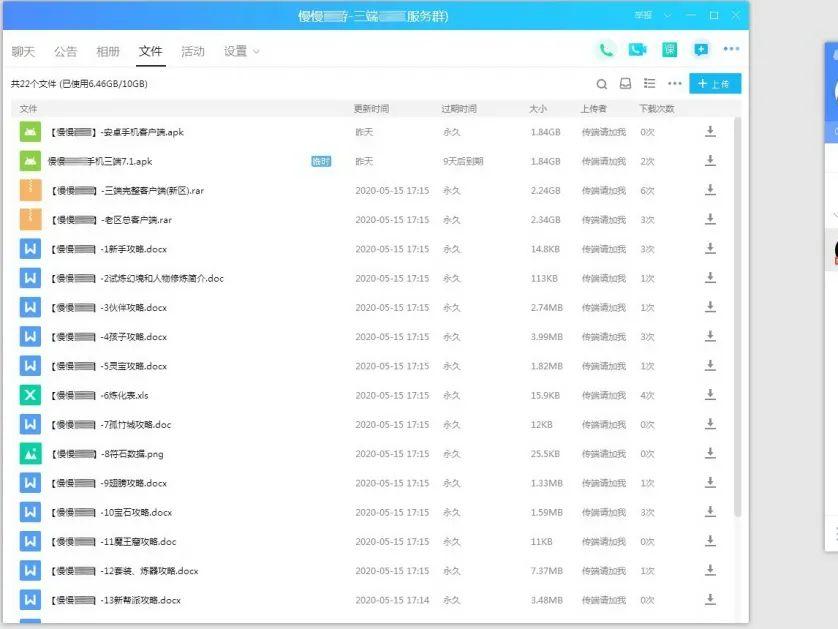Click the 举报 report link
This screenshot has width=838, height=629.
pyautogui.click(x=642, y=16)
